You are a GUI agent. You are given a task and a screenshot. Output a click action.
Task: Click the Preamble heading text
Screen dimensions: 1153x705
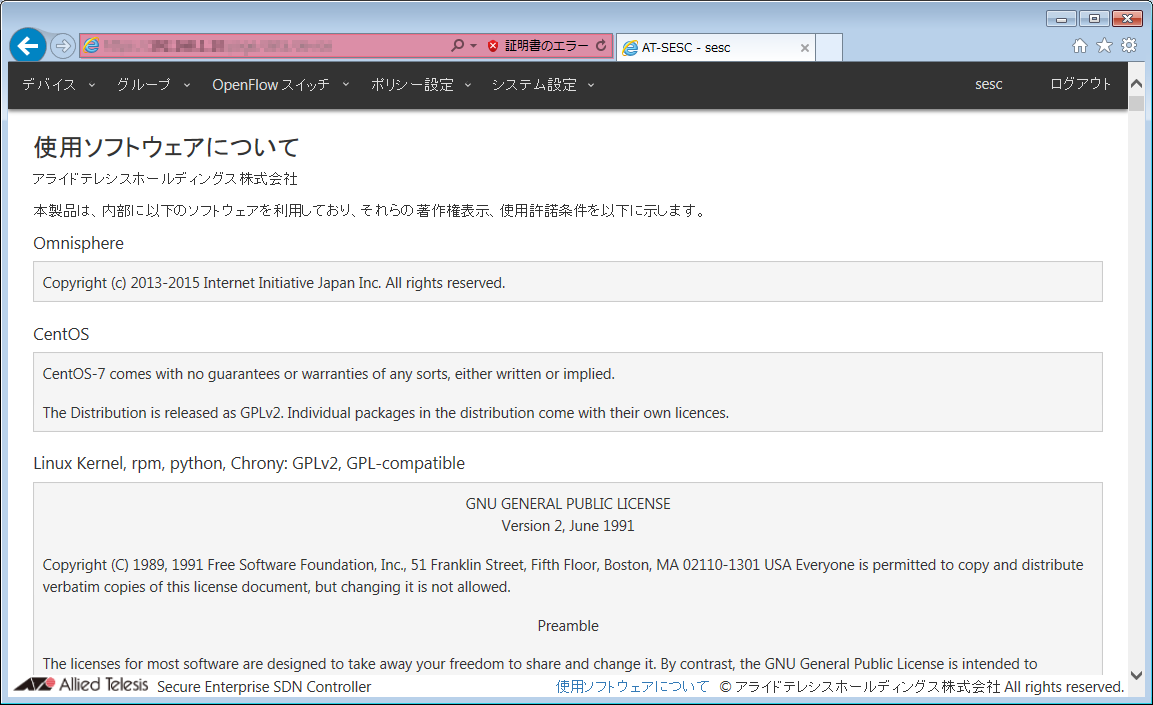[568, 626]
